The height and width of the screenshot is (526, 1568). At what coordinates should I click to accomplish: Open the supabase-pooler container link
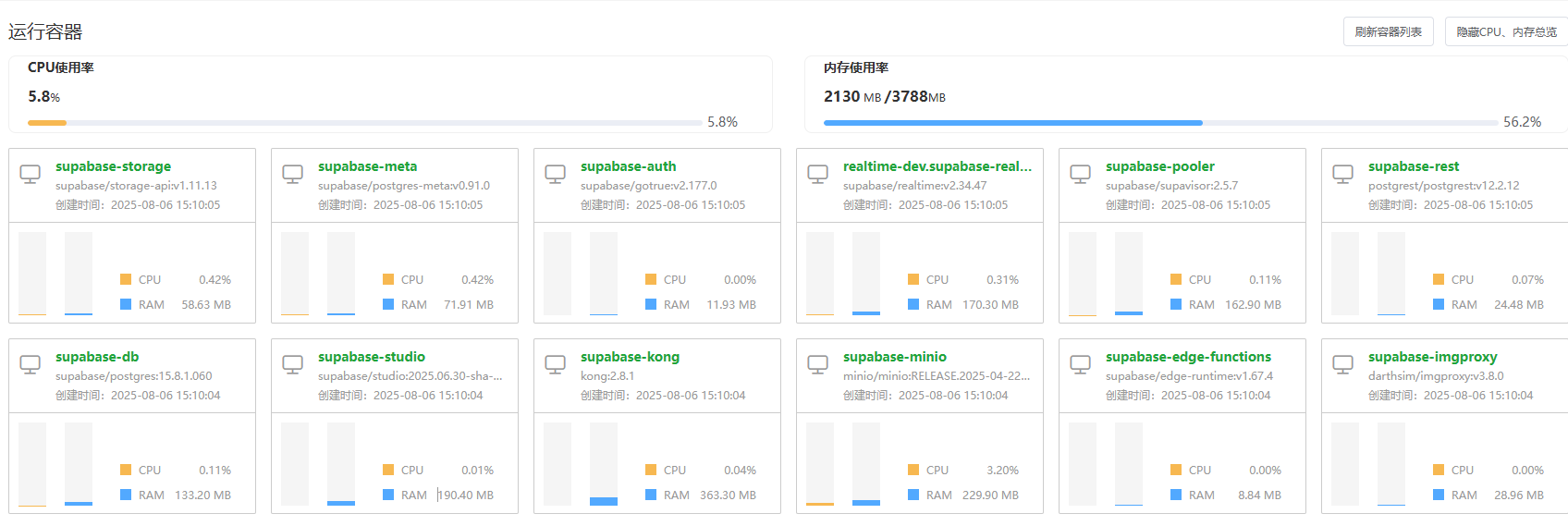[x=1159, y=166]
